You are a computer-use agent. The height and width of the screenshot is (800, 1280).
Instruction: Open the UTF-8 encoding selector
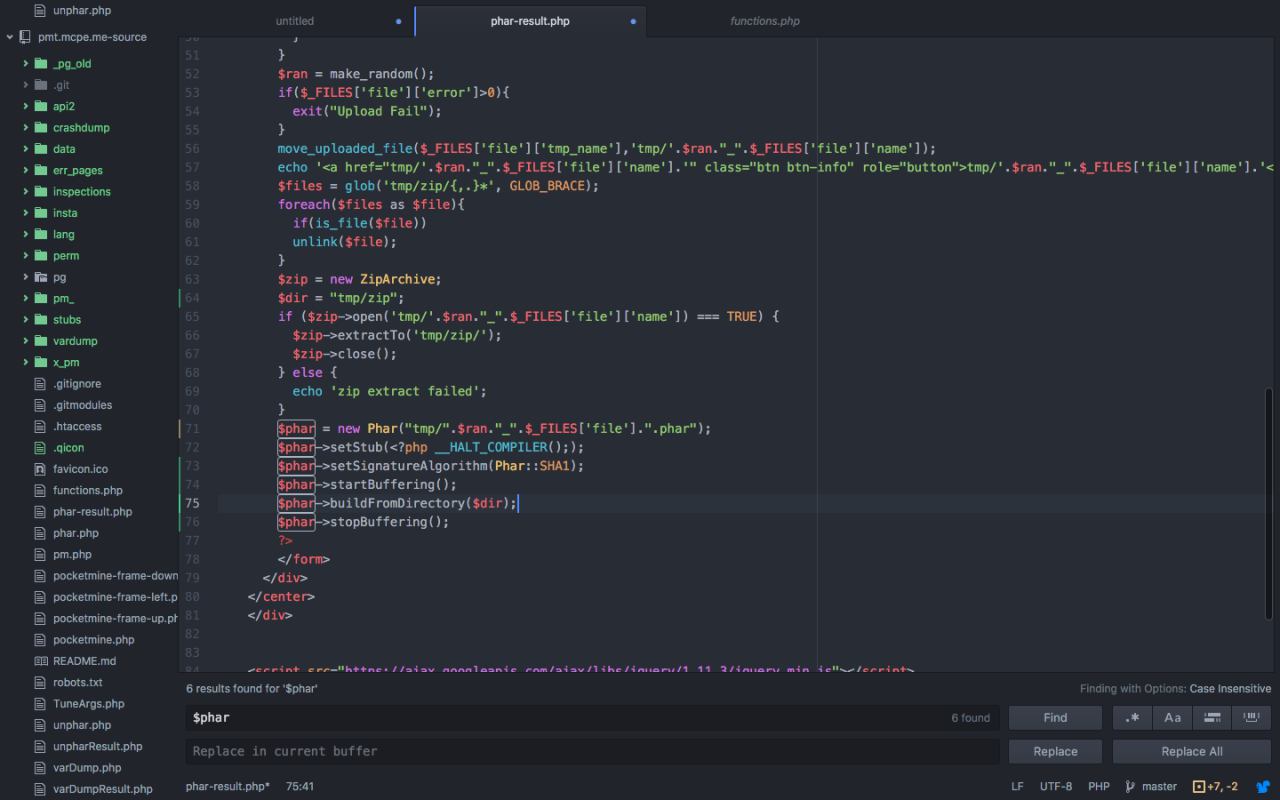[1056, 787]
